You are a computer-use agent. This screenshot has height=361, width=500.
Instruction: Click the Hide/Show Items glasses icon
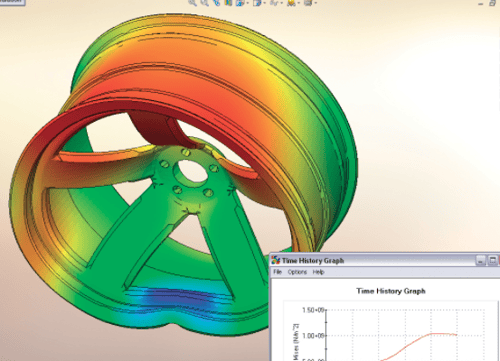(274, 3)
